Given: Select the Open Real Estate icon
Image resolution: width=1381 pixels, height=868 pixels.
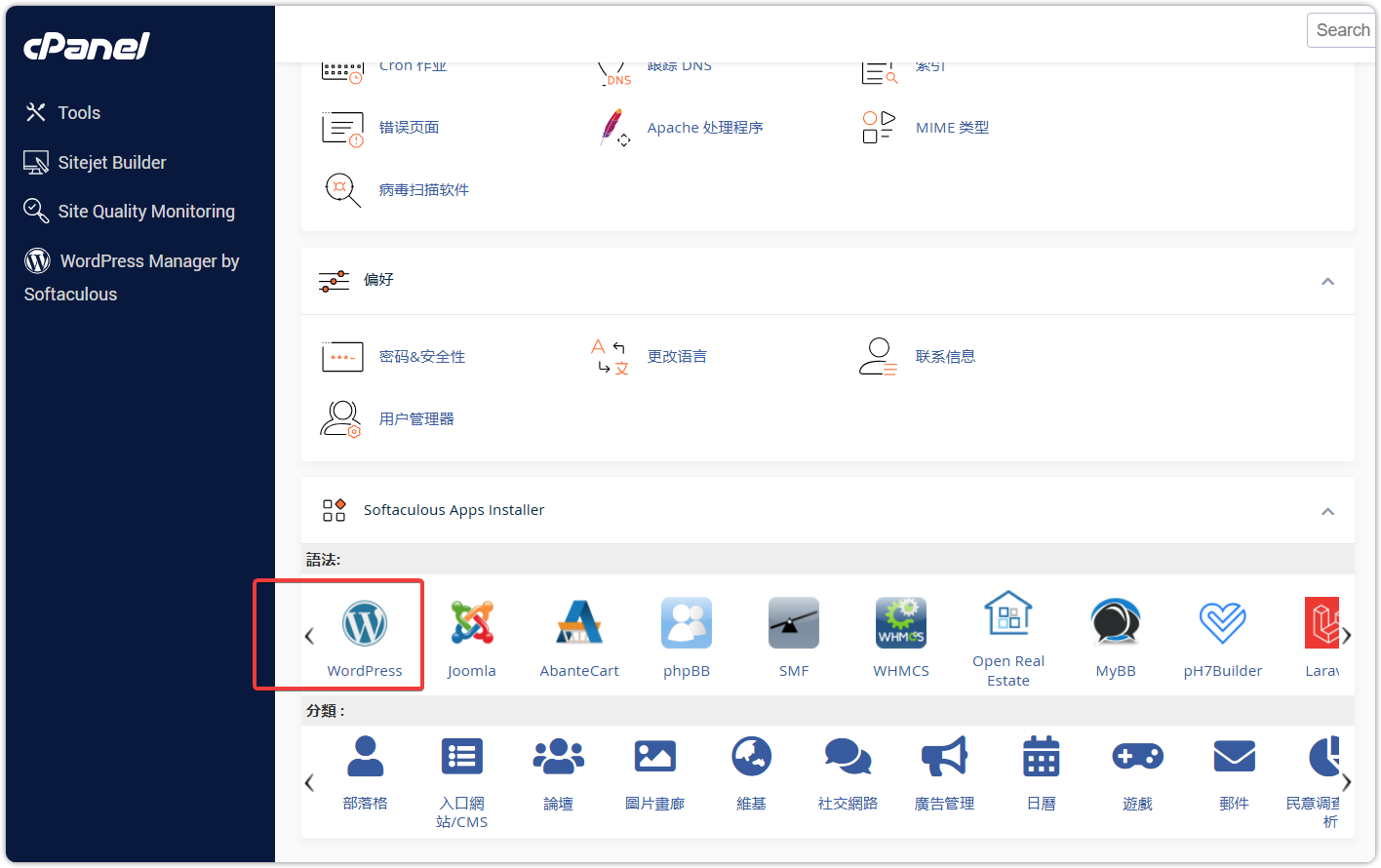Looking at the screenshot, I should pos(1008,613).
